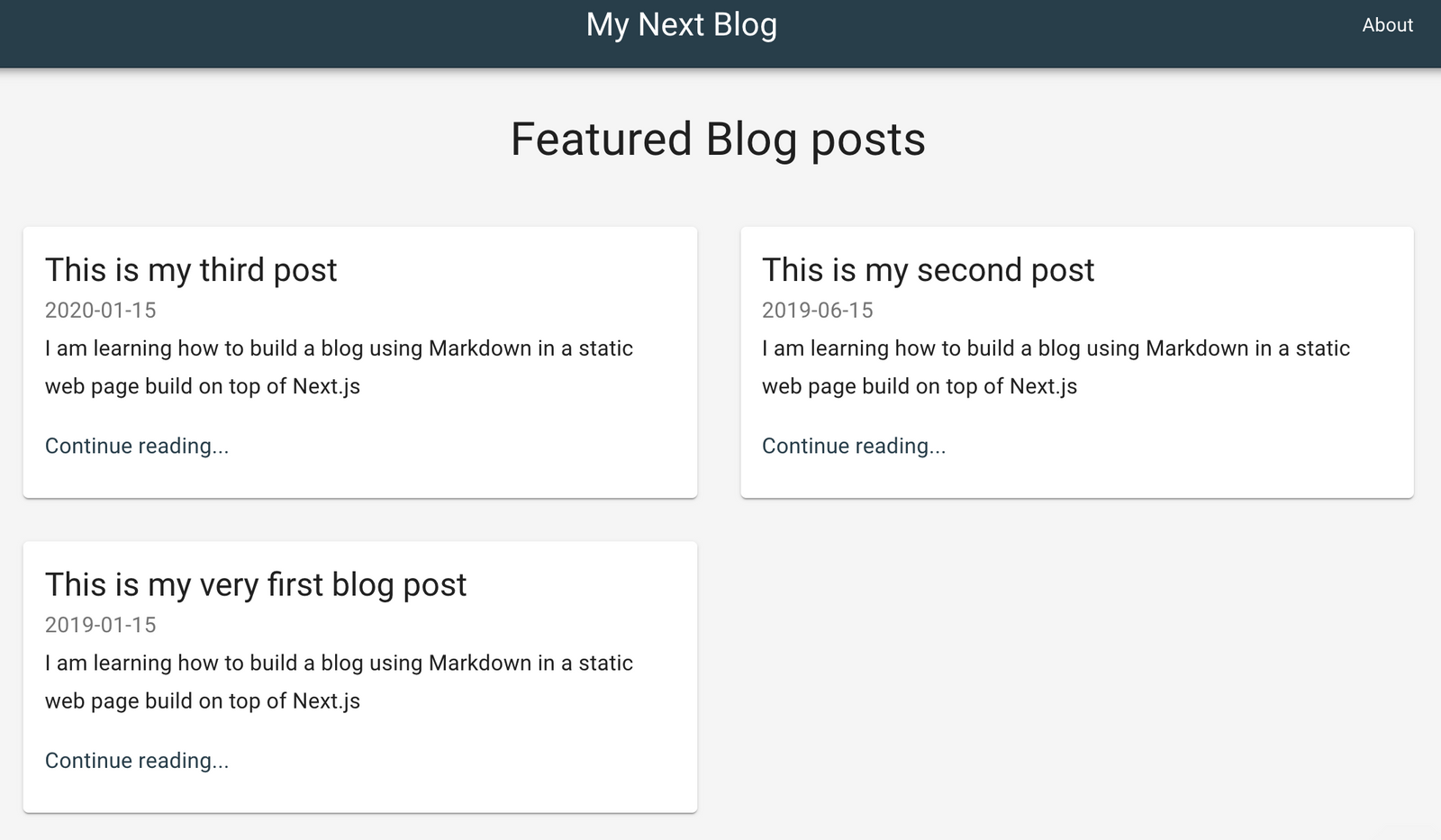Open the post titled This is my third post
The height and width of the screenshot is (840, 1441).
click(191, 269)
